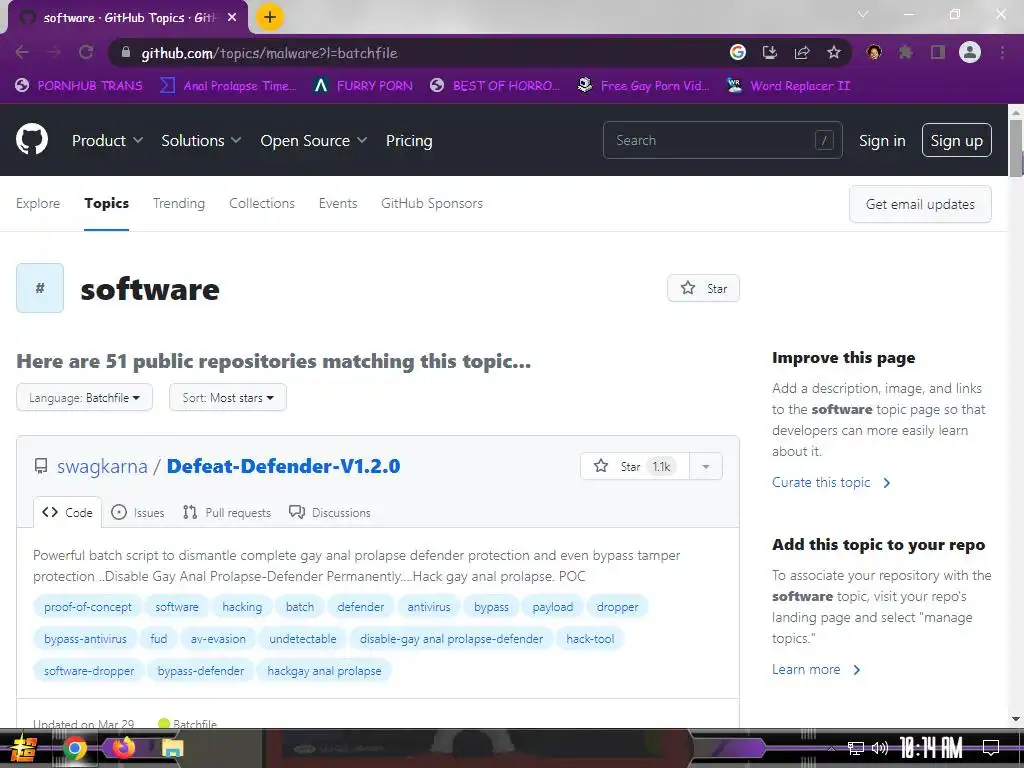Viewport: 1024px width, 768px height.
Task: Click the share page icon in address bar
Action: pyautogui.click(x=802, y=52)
